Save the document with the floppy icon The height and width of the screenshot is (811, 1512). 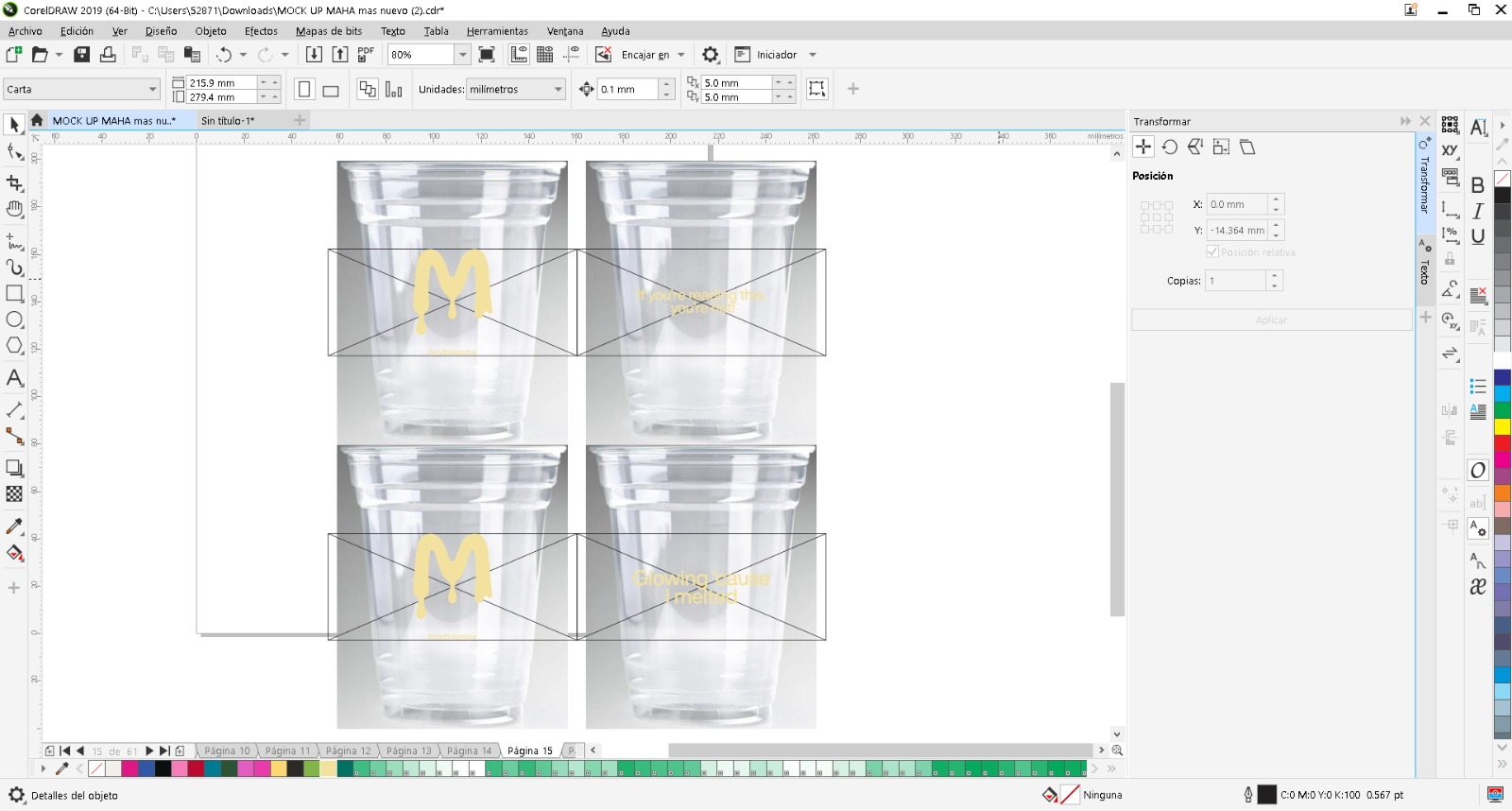pyautogui.click(x=82, y=54)
